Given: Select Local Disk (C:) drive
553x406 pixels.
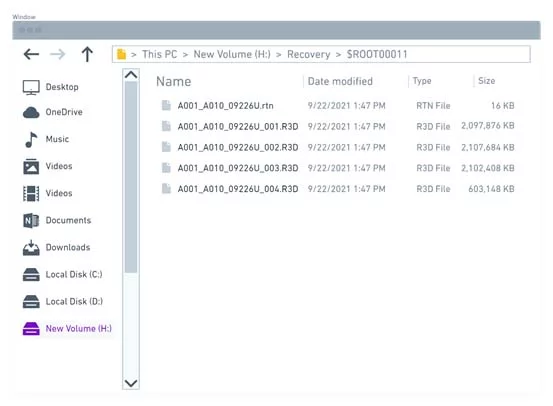Looking at the screenshot, I should pyautogui.click(x=74, y=274).
